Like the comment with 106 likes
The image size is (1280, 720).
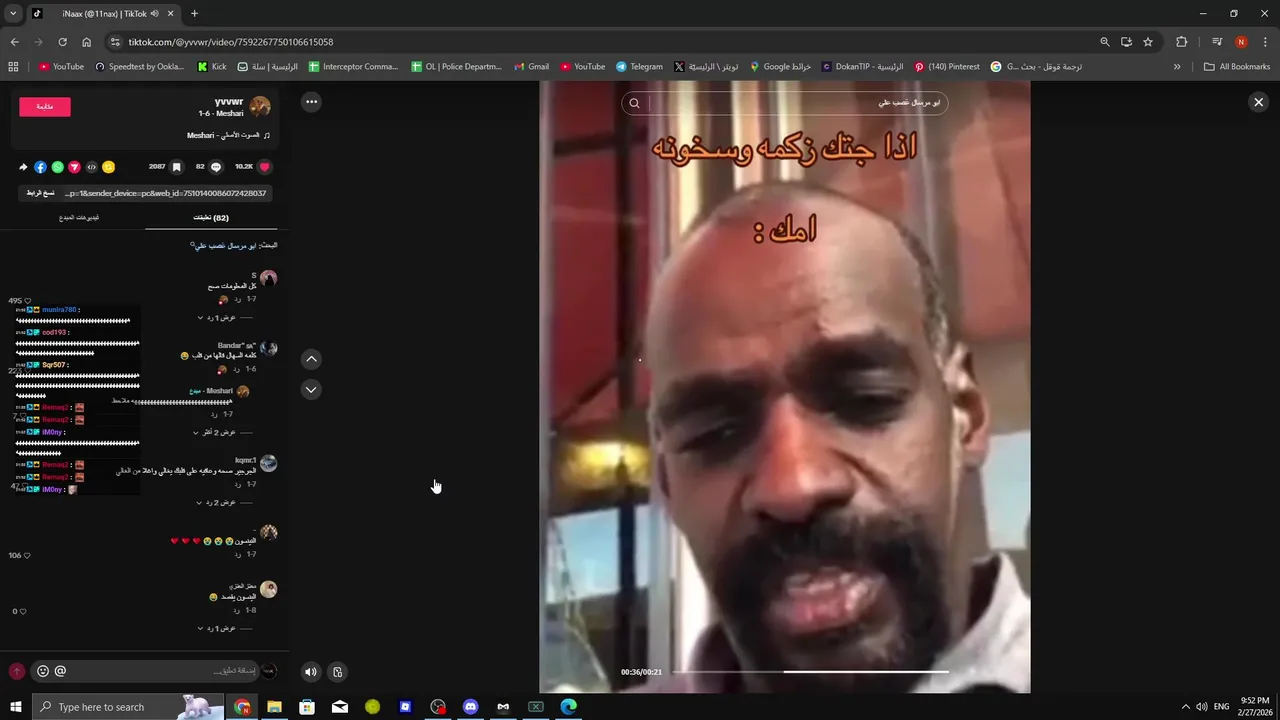click(x=26, y=555)
